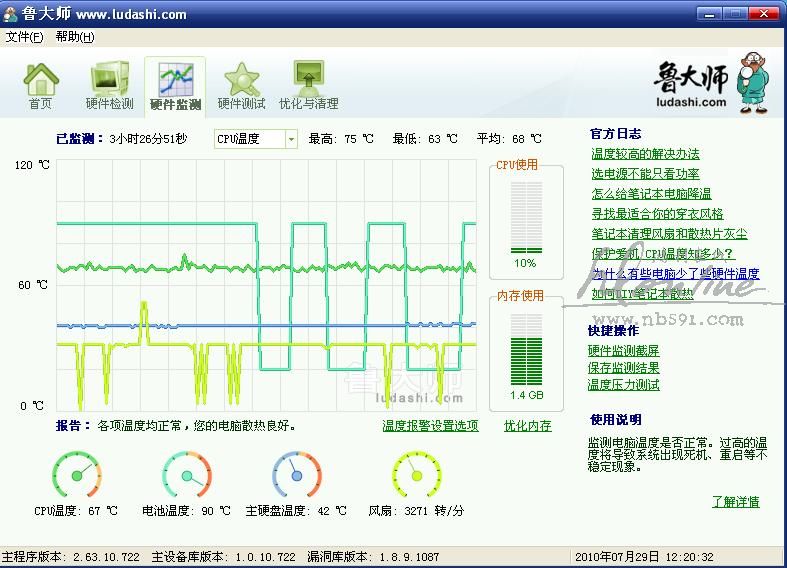Open the 硬件检测 hardware detection icon
787x568 pixels.
tap(109, 80)
